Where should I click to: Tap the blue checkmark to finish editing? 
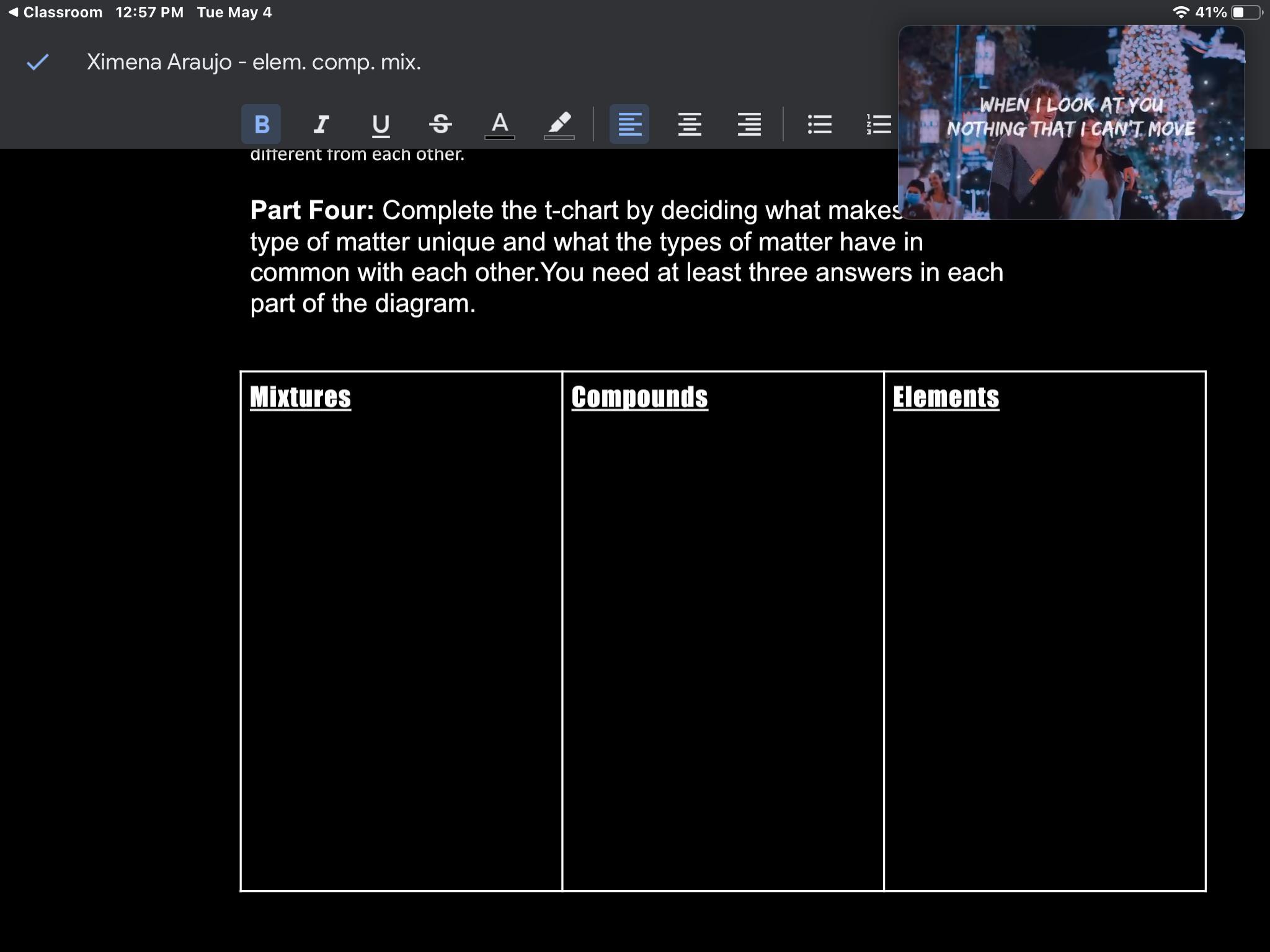coord(38,62)
